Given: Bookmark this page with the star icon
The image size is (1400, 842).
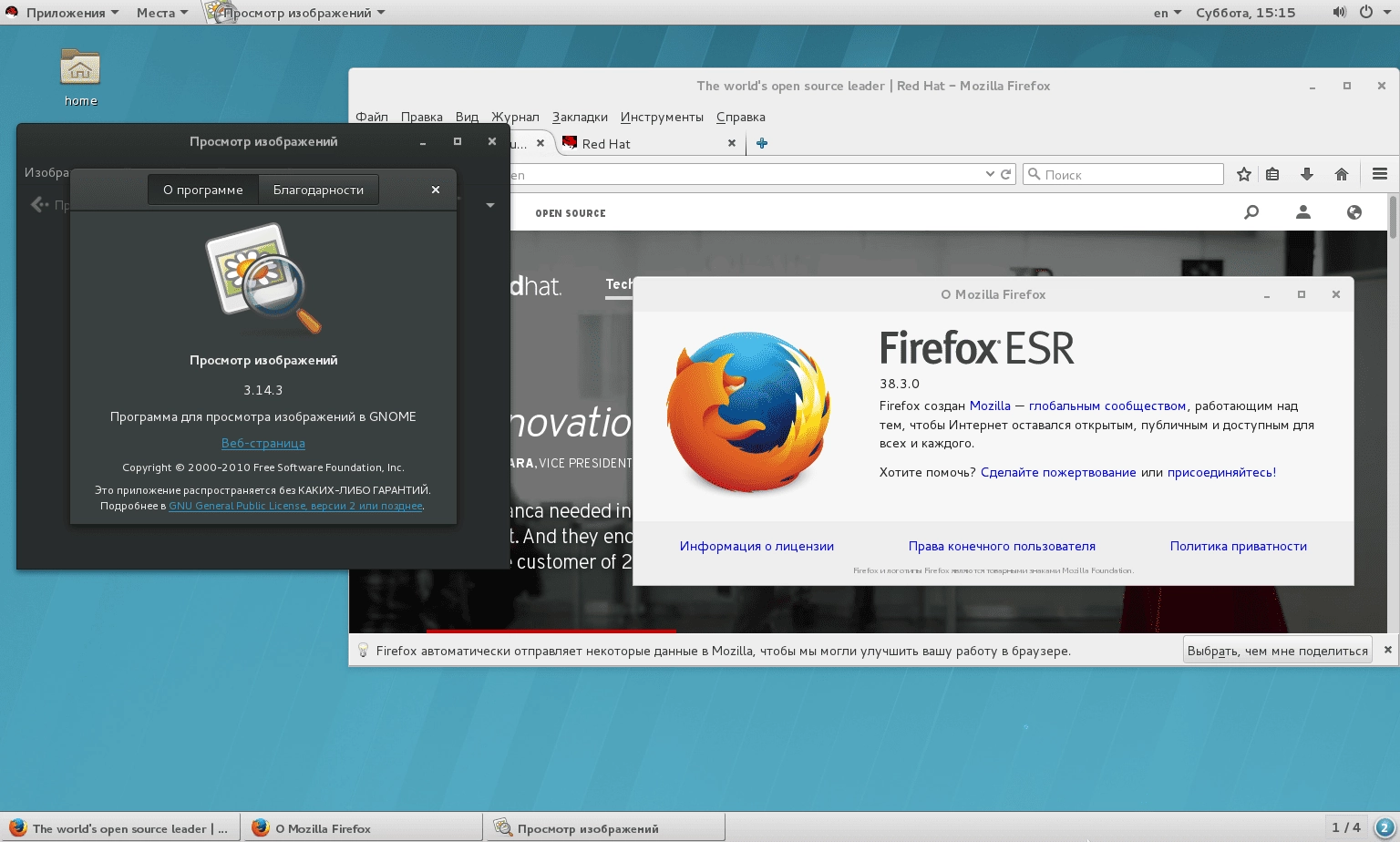Looking at the screenshot, I should tap(1244, 174).
